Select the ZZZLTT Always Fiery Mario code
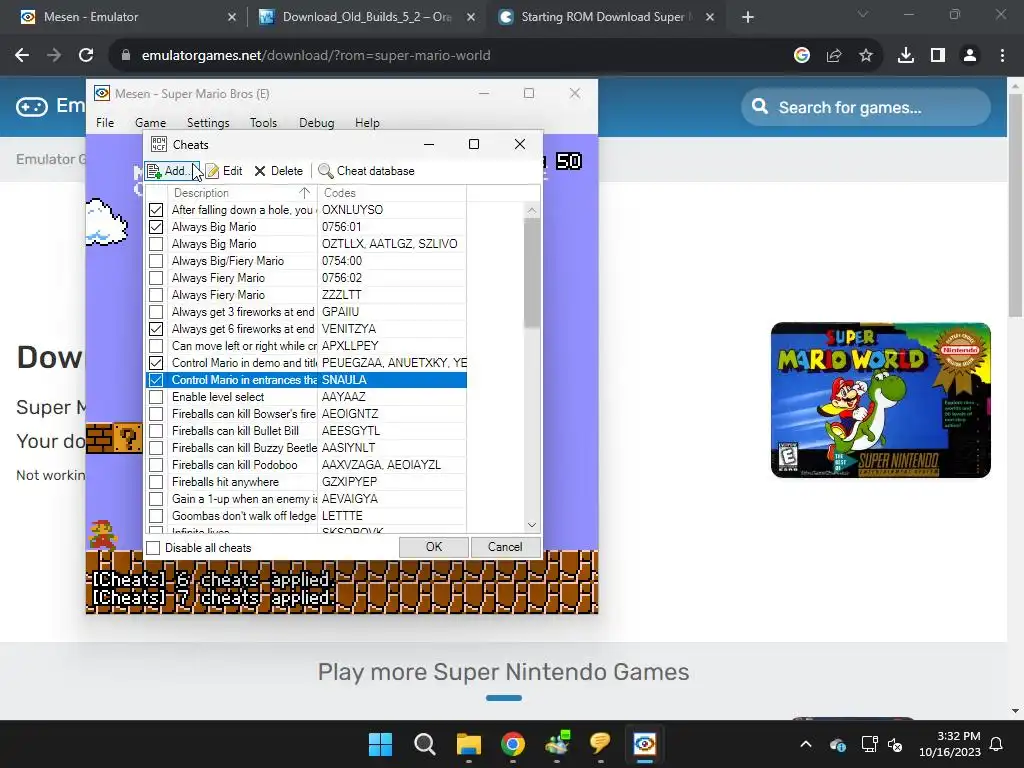1024x768 pixels. point(342,295)
